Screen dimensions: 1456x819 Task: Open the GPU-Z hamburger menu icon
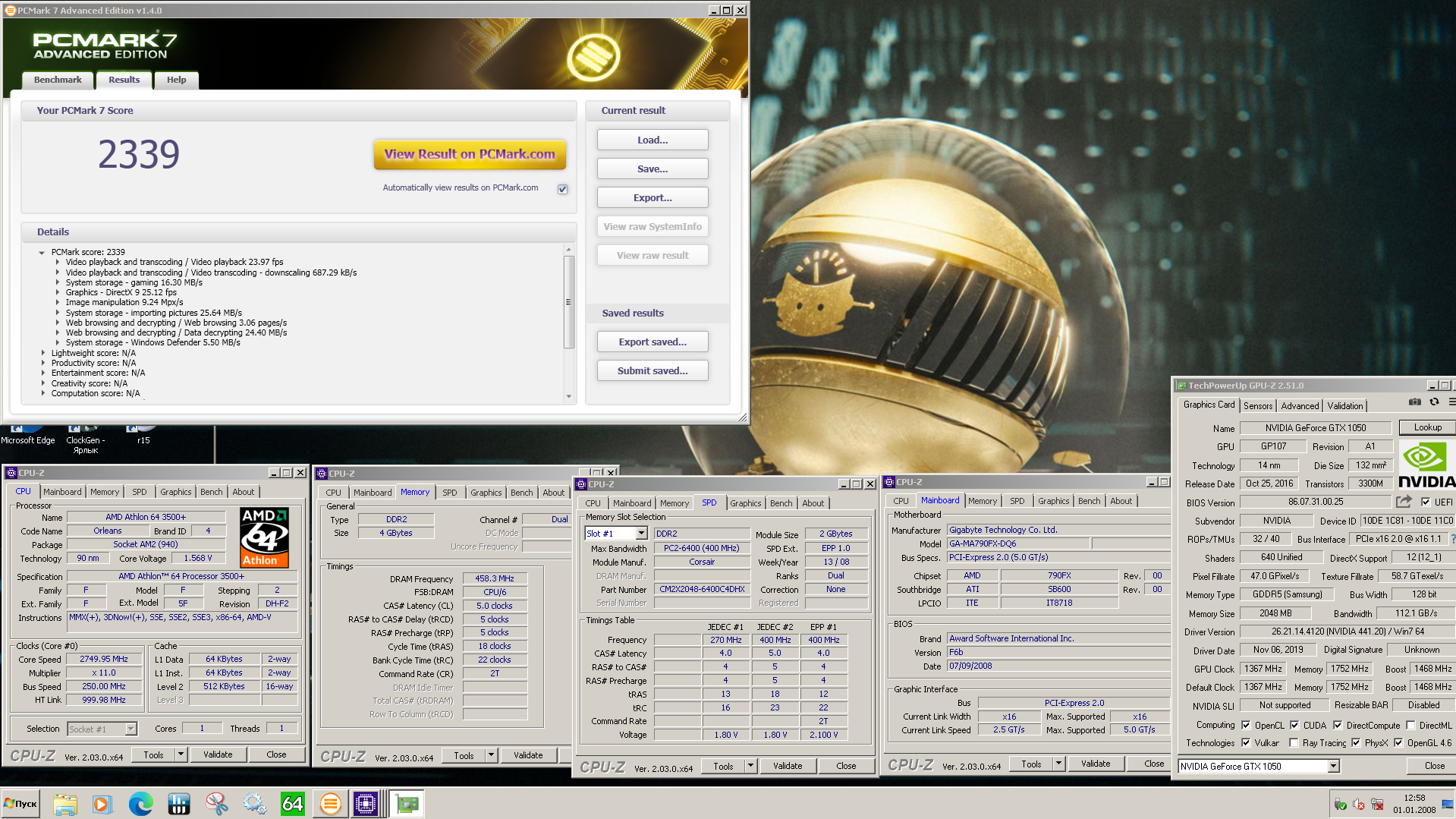tap(1451, 402)
